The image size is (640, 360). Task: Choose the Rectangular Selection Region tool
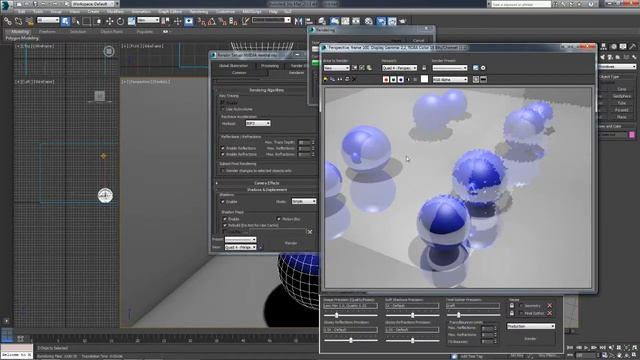tap(87, 21)
